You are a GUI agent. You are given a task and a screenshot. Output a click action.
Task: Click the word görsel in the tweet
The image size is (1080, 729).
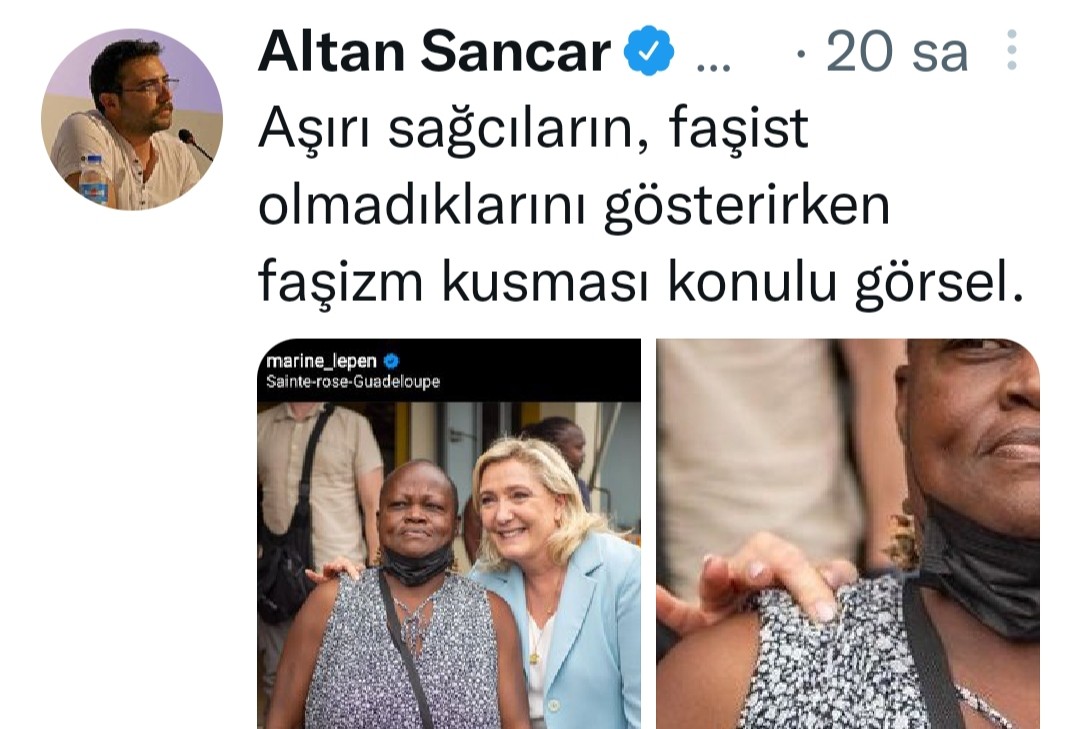[x=939, y=282]
